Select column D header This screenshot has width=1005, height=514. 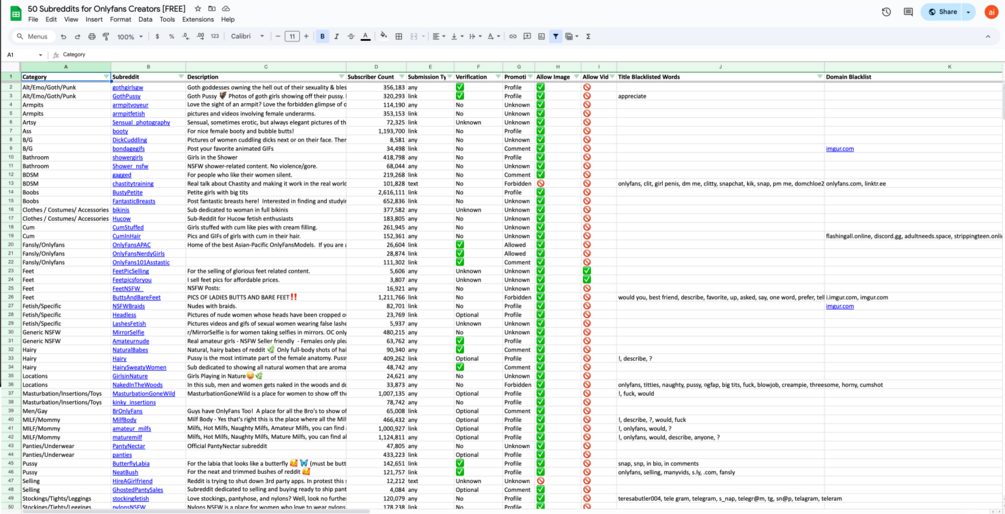coord(376,67)
